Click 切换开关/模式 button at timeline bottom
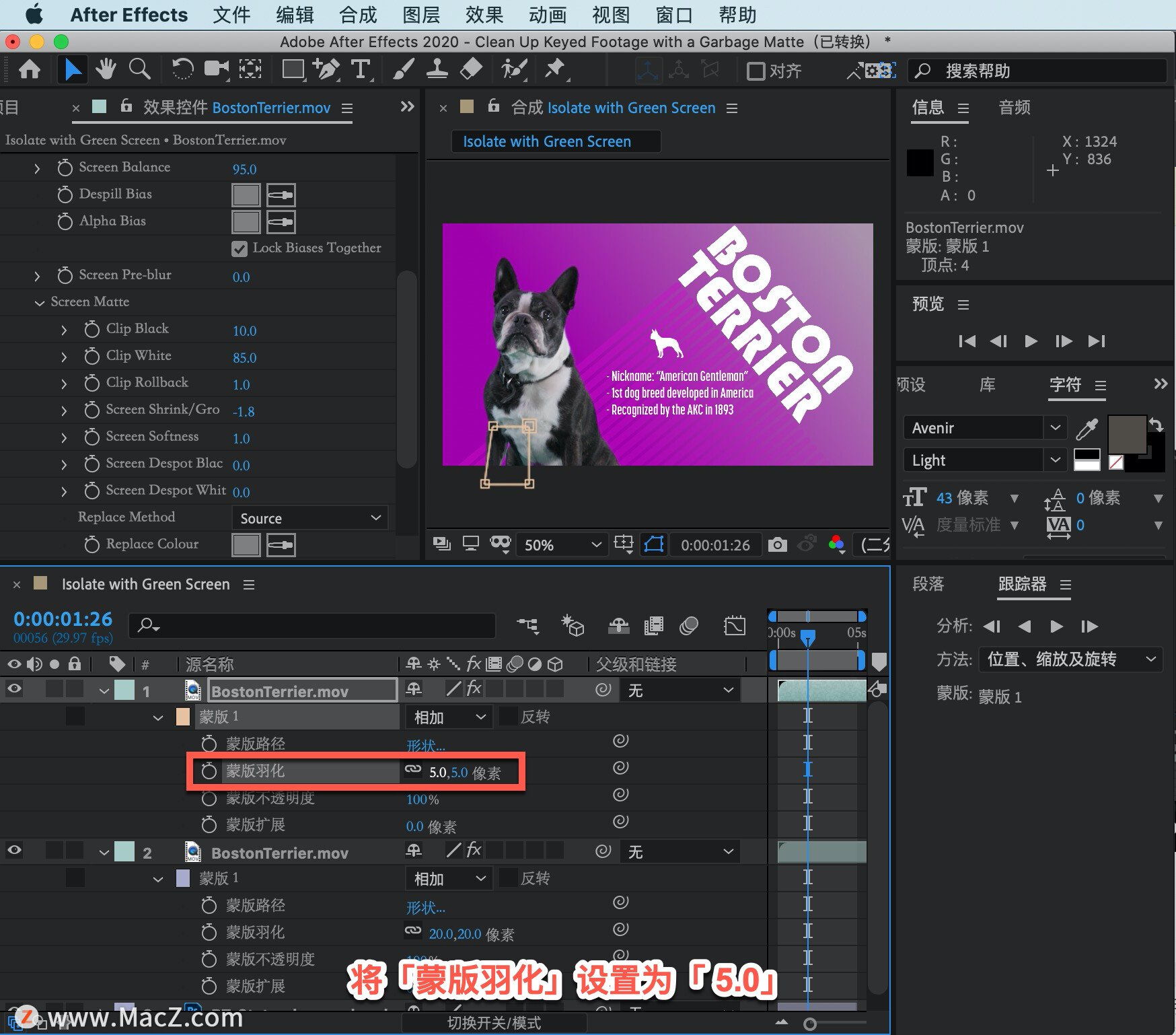This screenshot has width=1176, height=1035. (x=494, y=1023)
